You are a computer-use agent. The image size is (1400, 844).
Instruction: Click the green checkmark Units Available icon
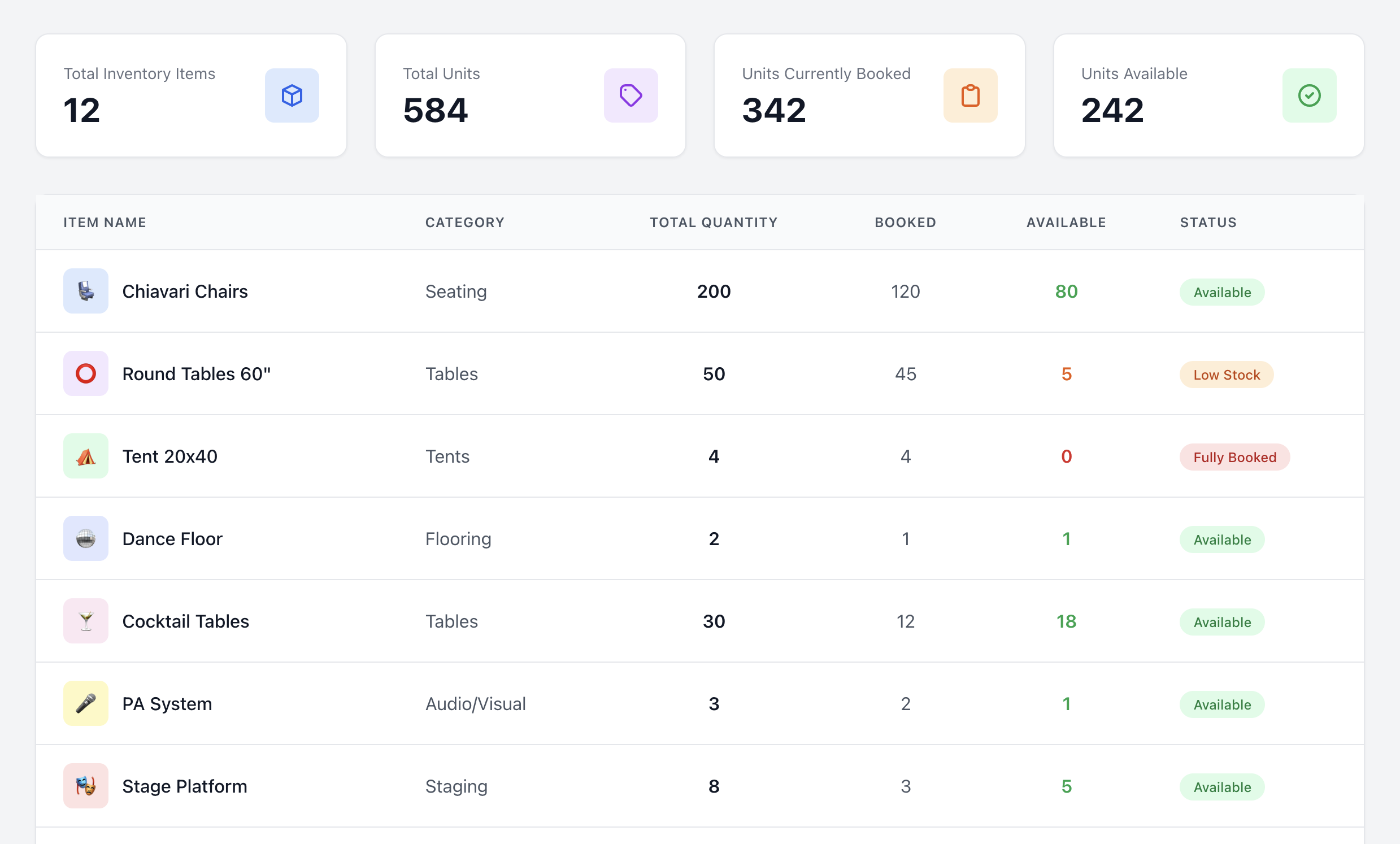pyautogui.click(x=1309, y=95)
